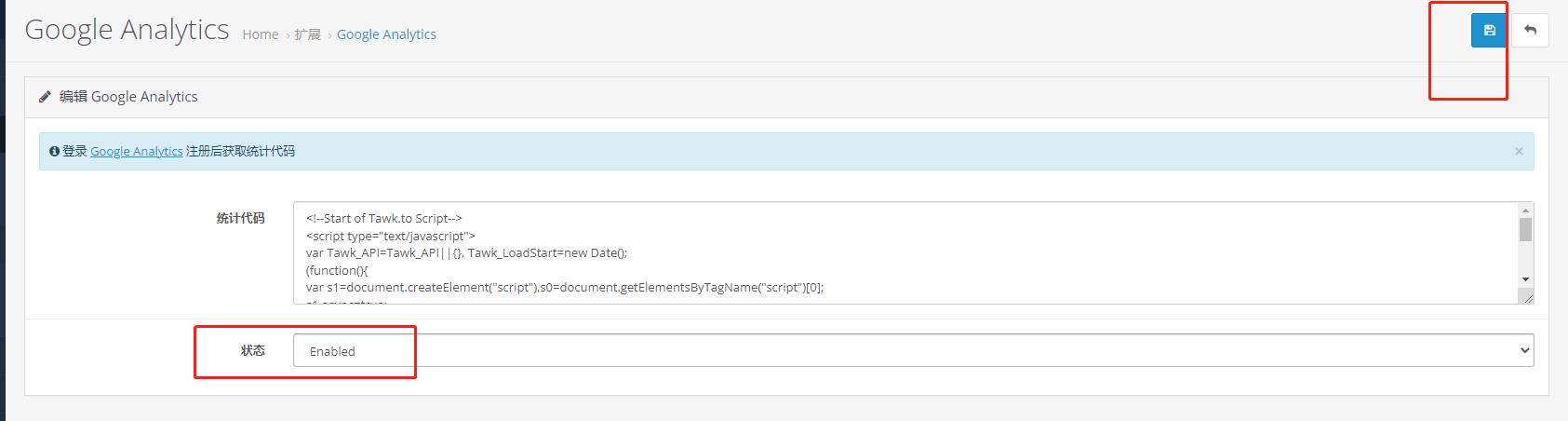Open the 状态 dropdown showing Enabled
This screenshot has width=1568, height=421.
point(912,351)
